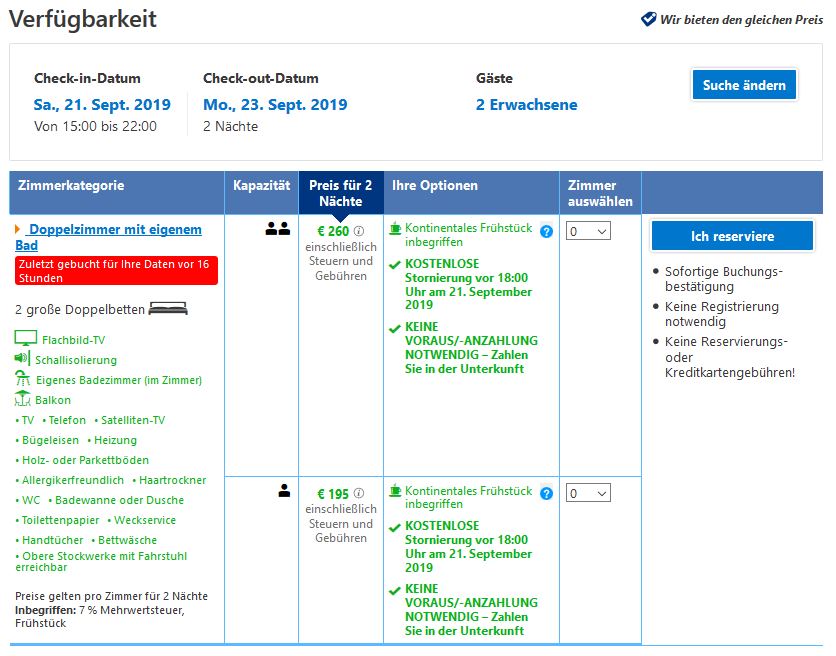Click the double bed icon
The image size is (836, 656).
pos(168,309)
